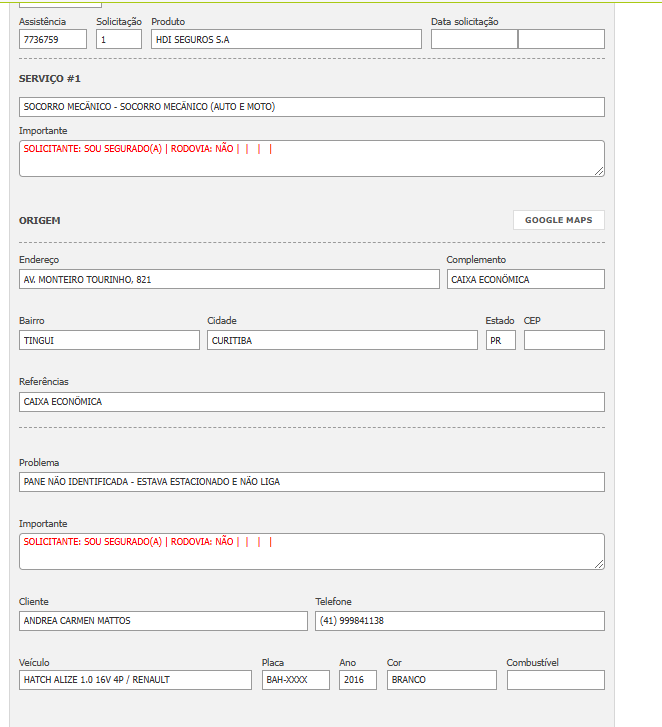Click the Importante text area under Serviço #1
This screenshot has height=727, width=662.
[312, 159]
